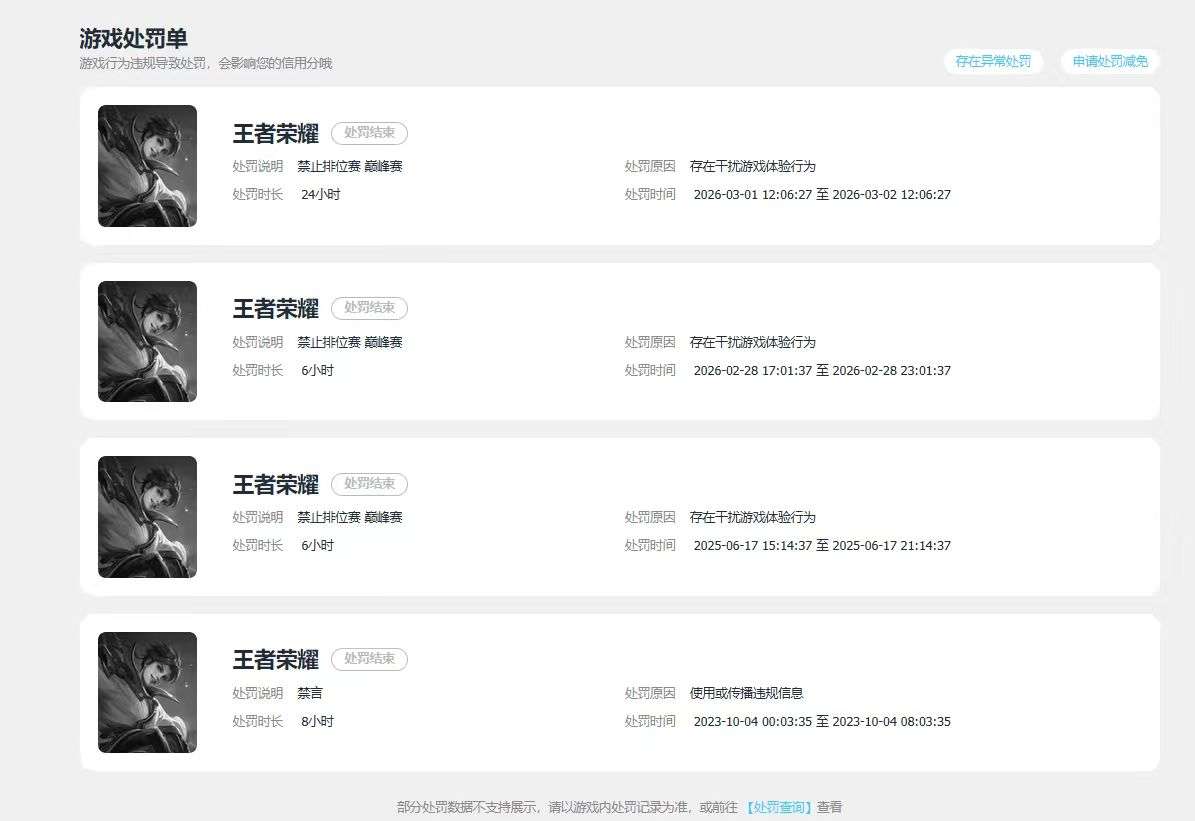
Task: Click 6小时 duration on the 2026-02-28 card
Action: coord(318,370)
